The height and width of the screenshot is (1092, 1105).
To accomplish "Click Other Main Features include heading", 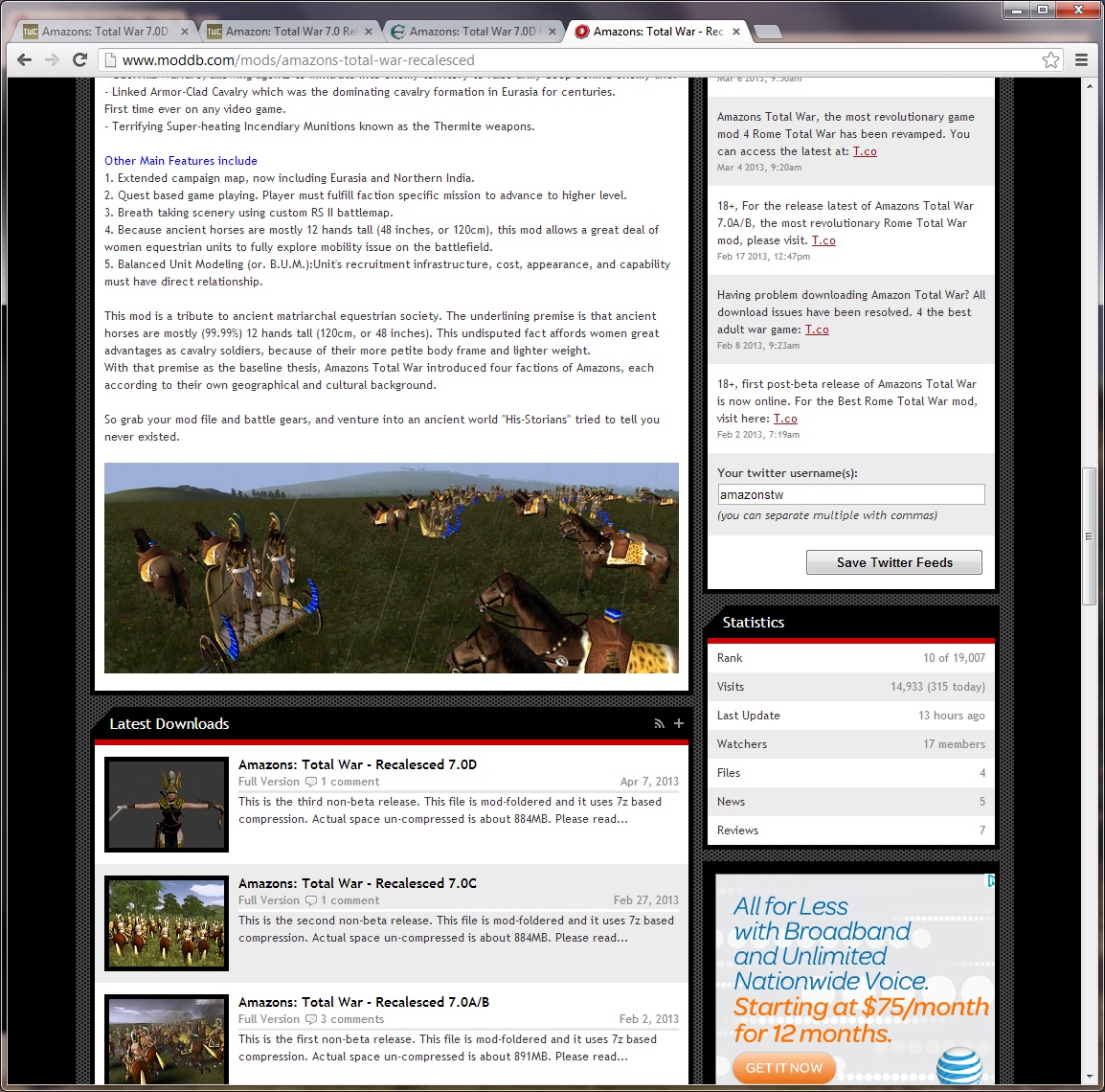I will 180,161.
